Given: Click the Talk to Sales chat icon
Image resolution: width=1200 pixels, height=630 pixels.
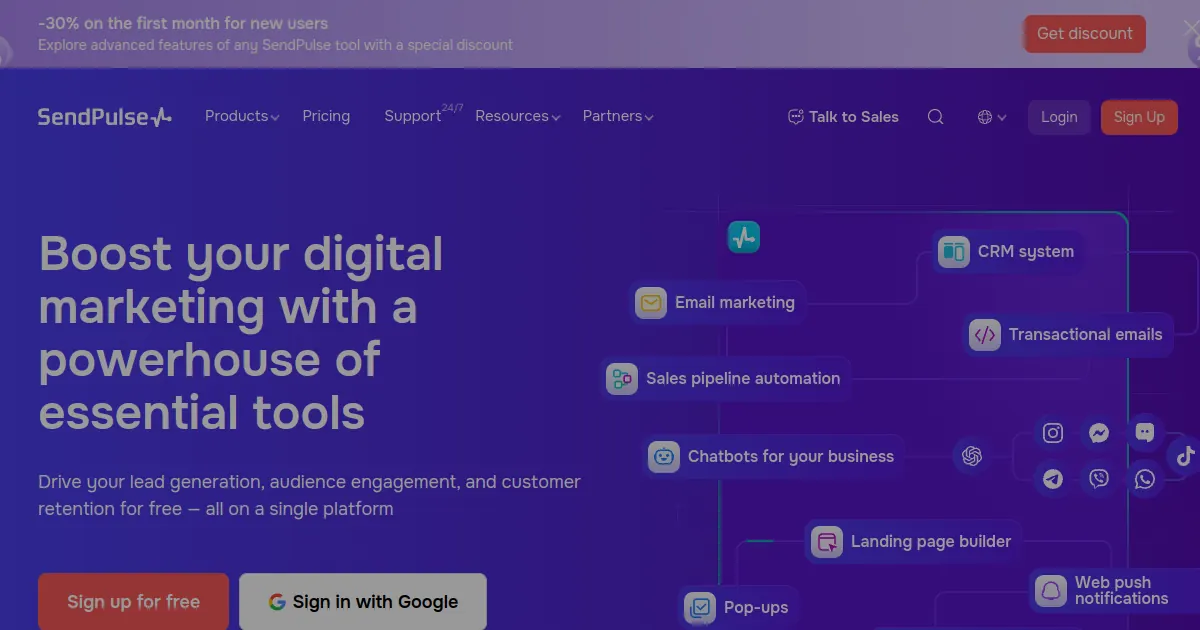Looking at the screenshot, I should tap(796, 117).
